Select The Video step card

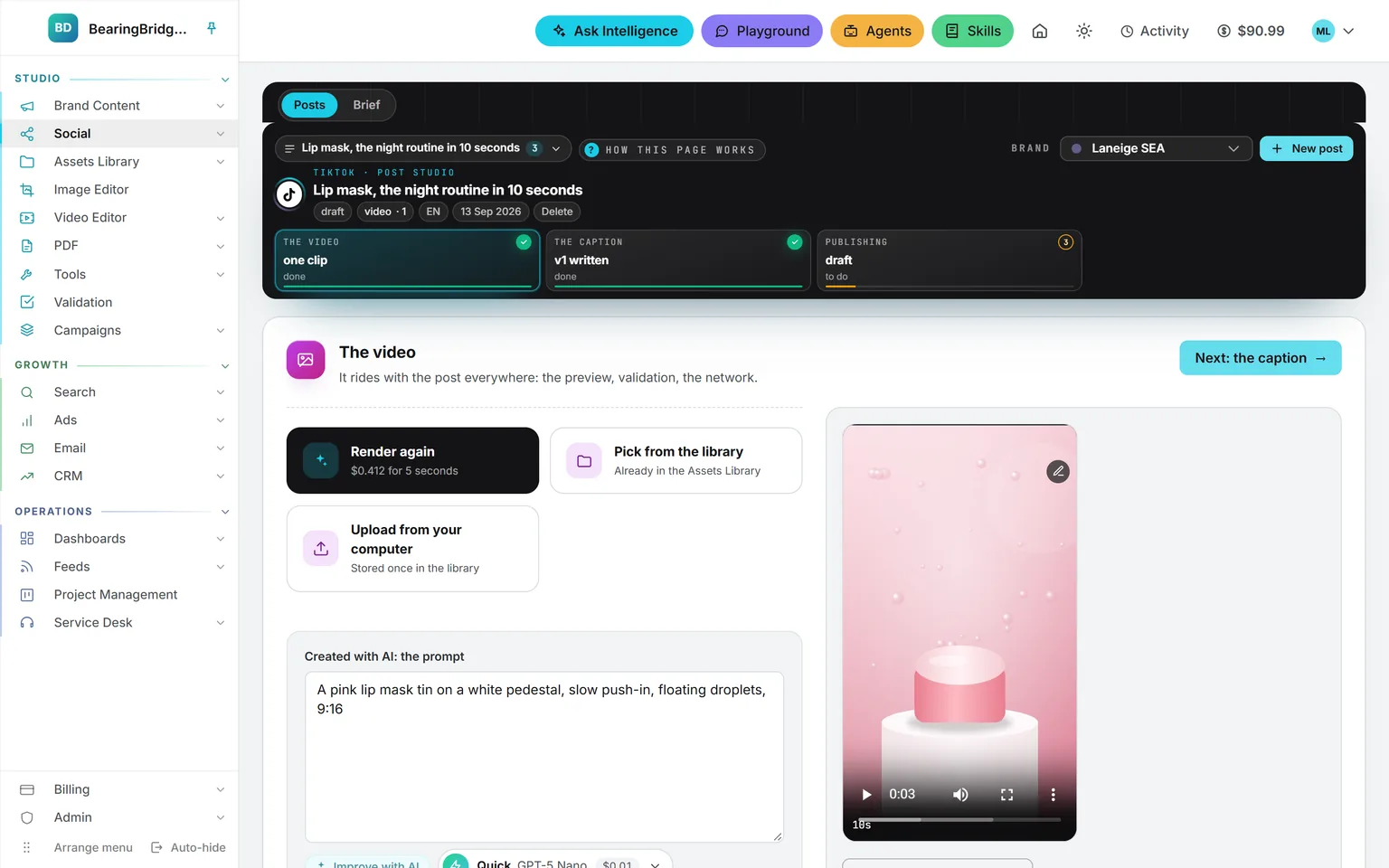click(x=407, y=260)
